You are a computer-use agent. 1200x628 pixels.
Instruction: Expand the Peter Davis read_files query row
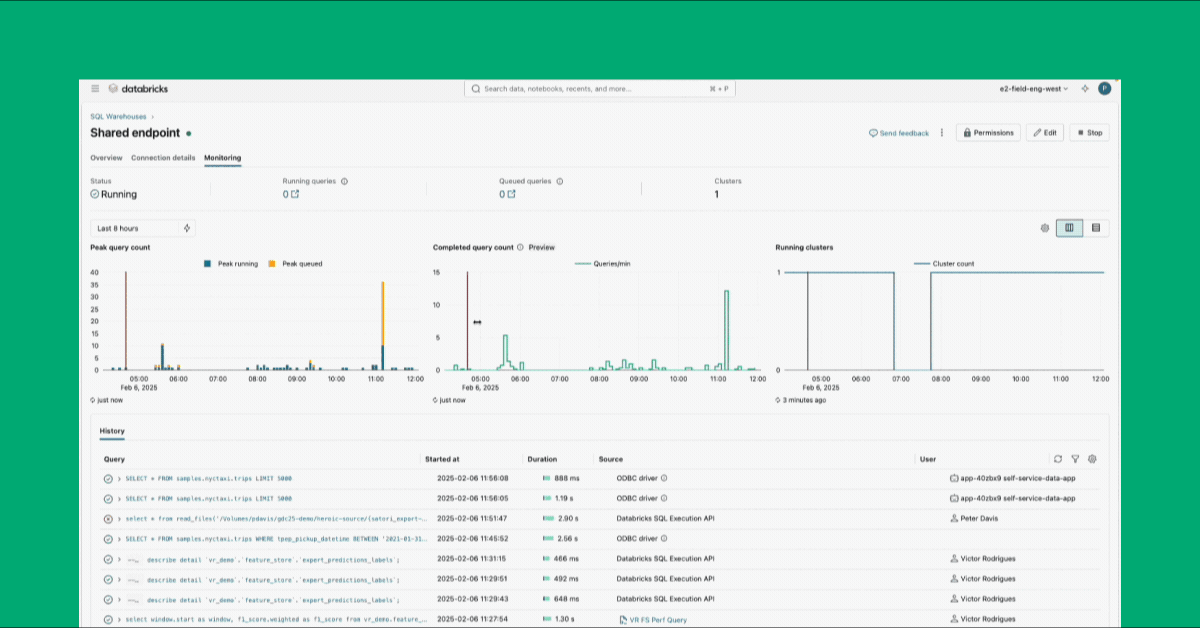(119, 519)
